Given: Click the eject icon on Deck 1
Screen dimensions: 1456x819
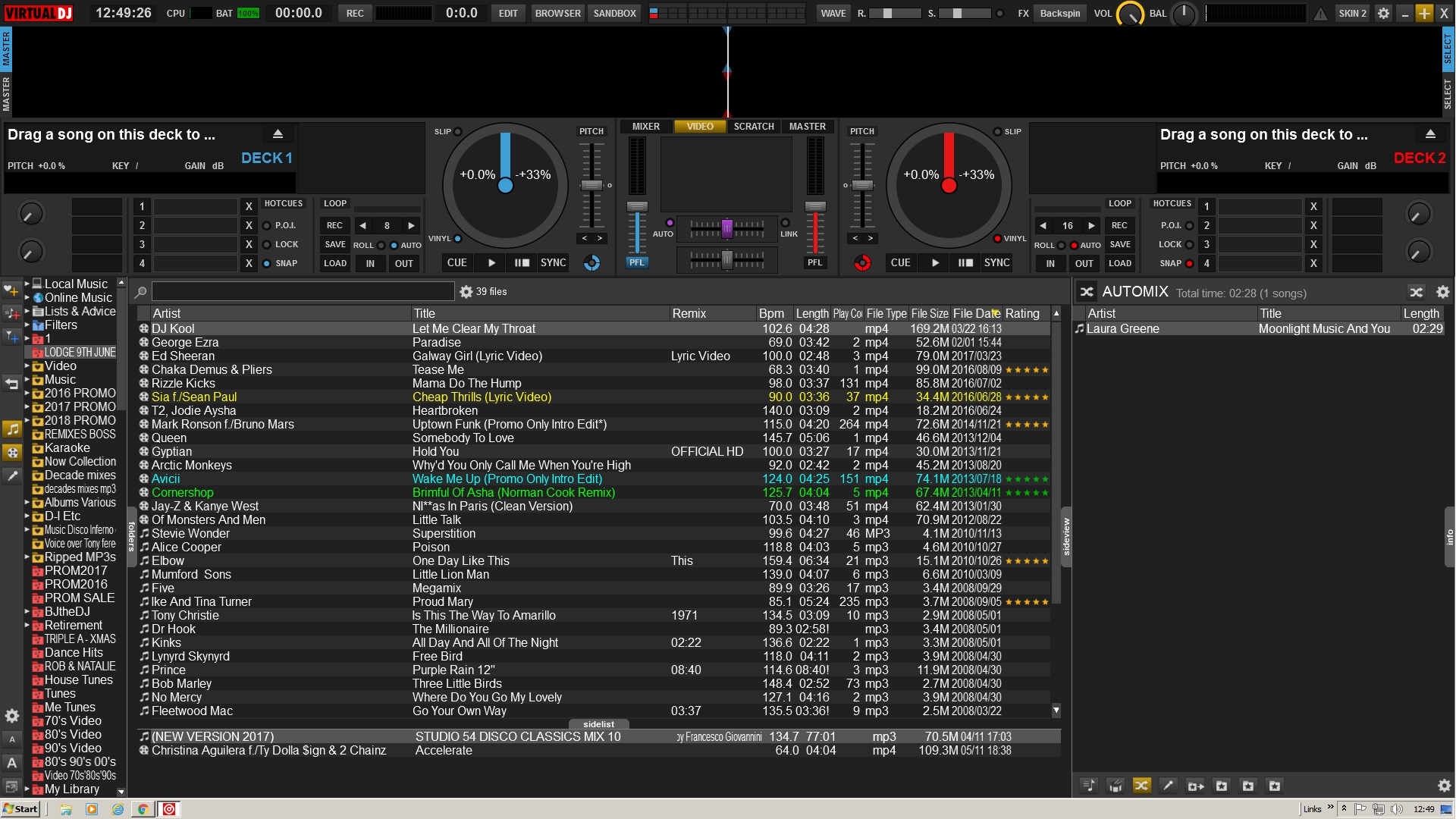Looking at the screenshot, I should point(278,134).
